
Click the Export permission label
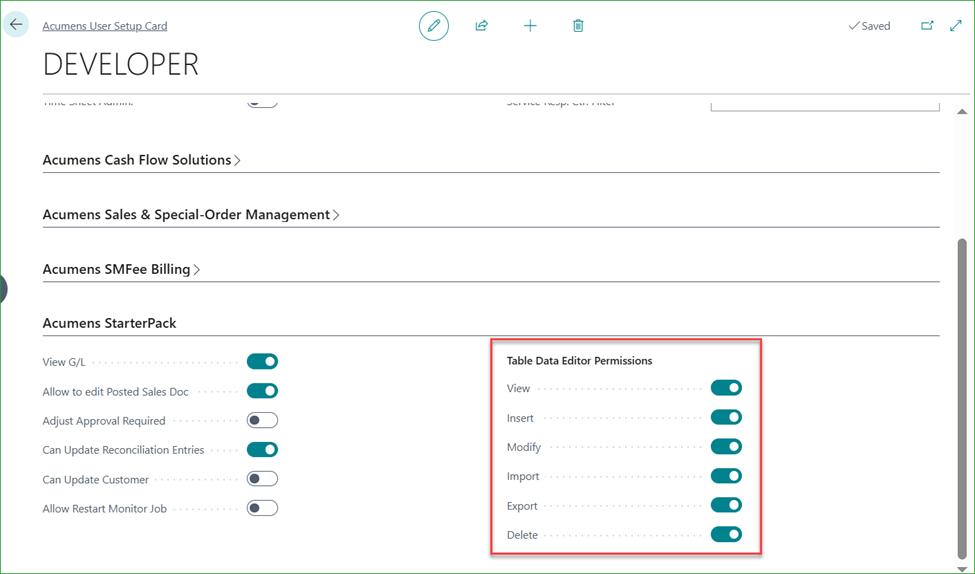point(522,506)
